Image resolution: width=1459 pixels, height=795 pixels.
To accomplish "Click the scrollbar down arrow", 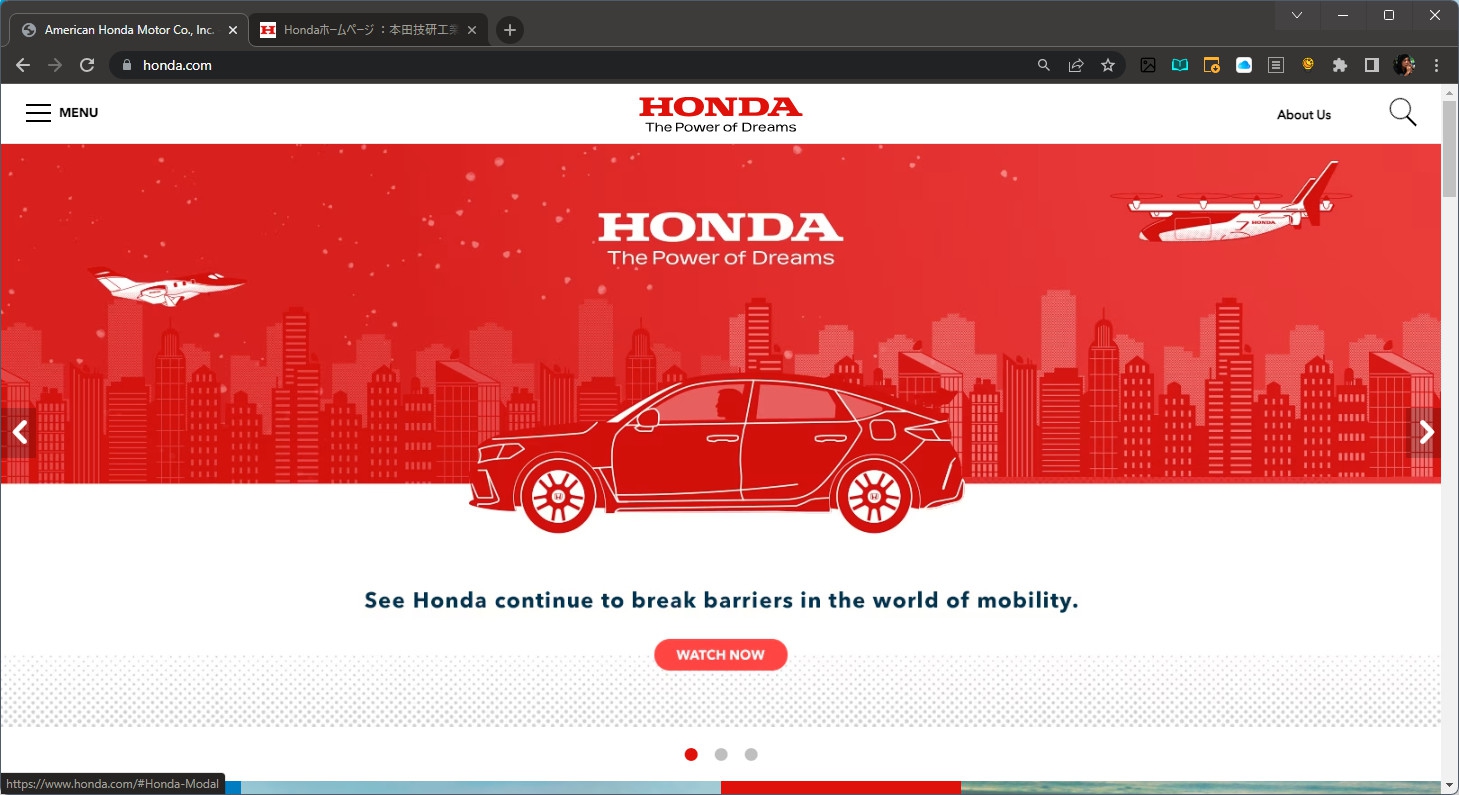I will [1450, 785].
